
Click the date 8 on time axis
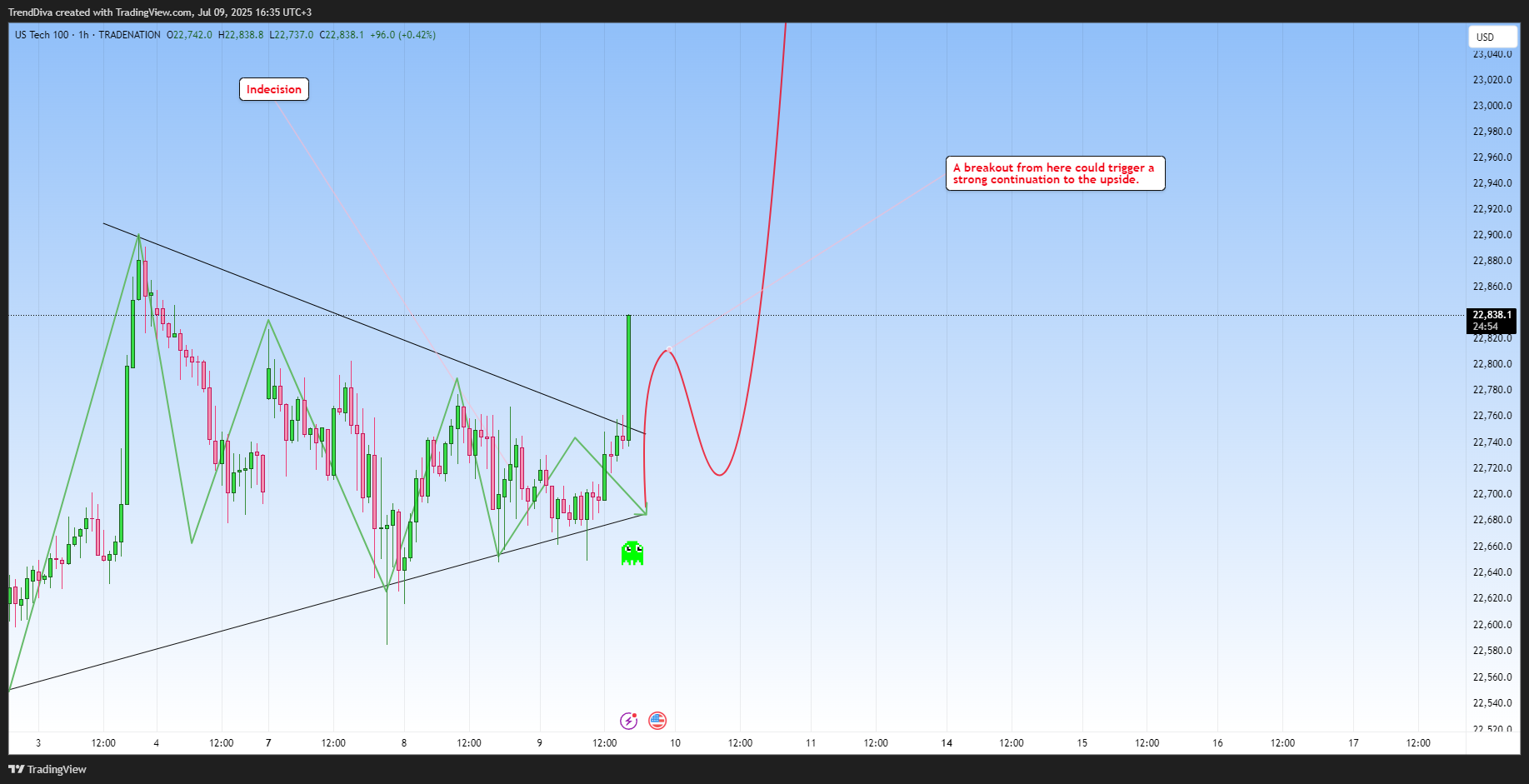click(x=404, y=743)
